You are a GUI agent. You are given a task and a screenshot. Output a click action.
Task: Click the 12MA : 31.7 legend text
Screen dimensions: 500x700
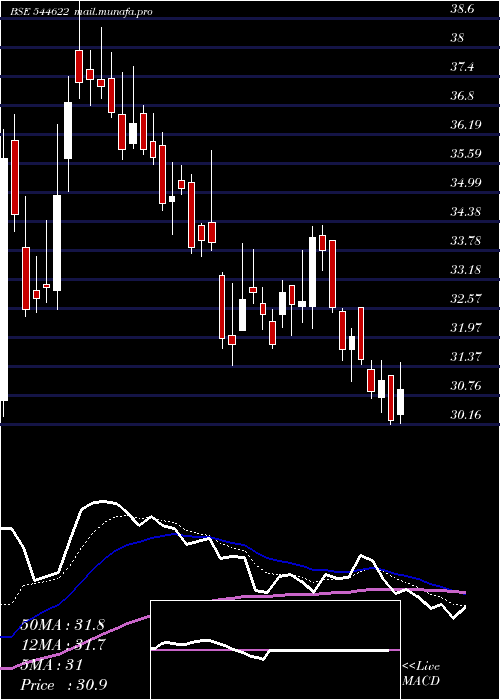pyautogui.click(x=62, y=645)
